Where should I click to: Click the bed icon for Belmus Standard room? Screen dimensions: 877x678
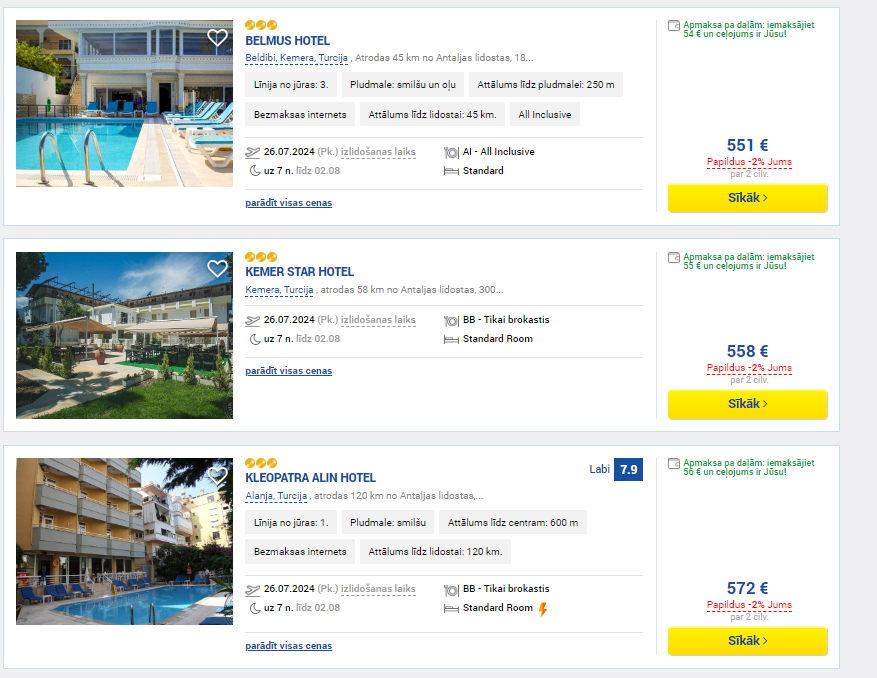click(451, 171)
